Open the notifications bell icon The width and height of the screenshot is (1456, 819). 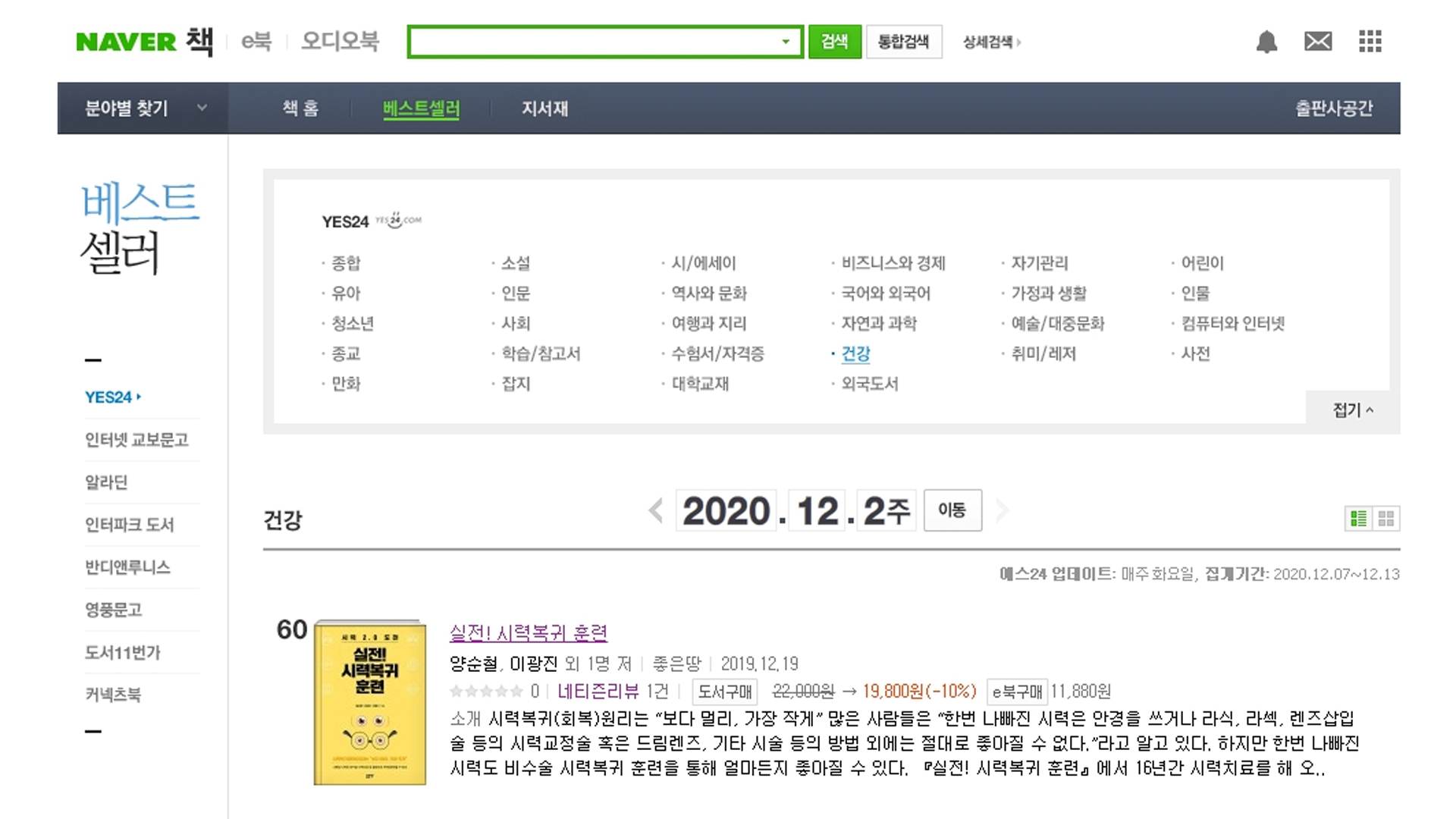point(1266,42)
